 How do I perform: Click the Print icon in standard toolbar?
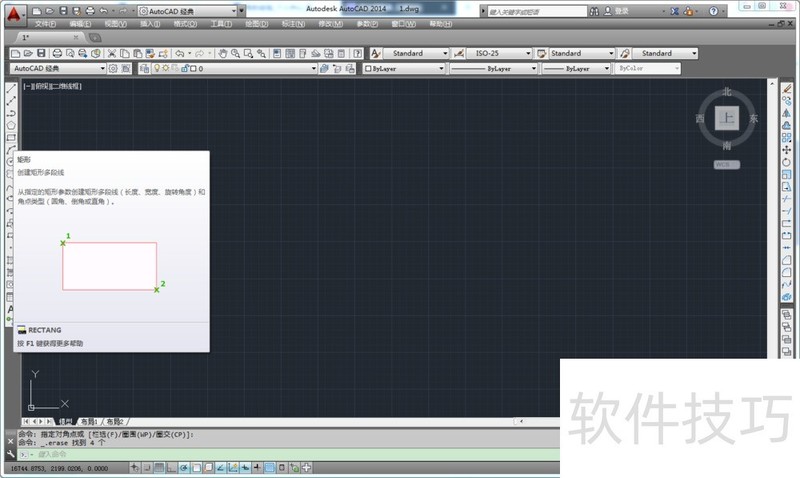[x=57, y=53]
